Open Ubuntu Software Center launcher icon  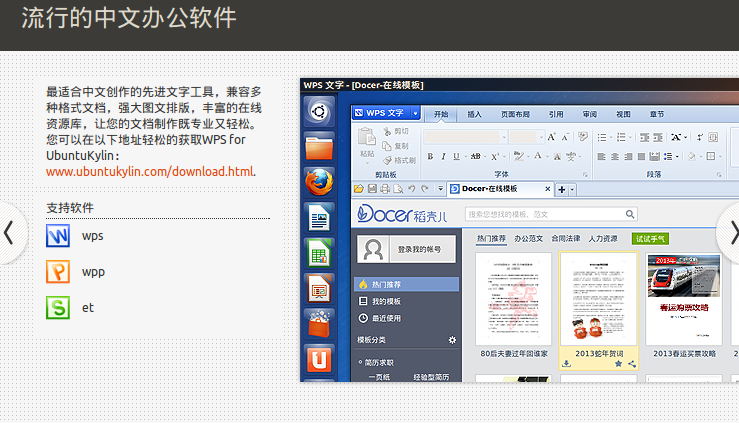[x=319, y=324]
